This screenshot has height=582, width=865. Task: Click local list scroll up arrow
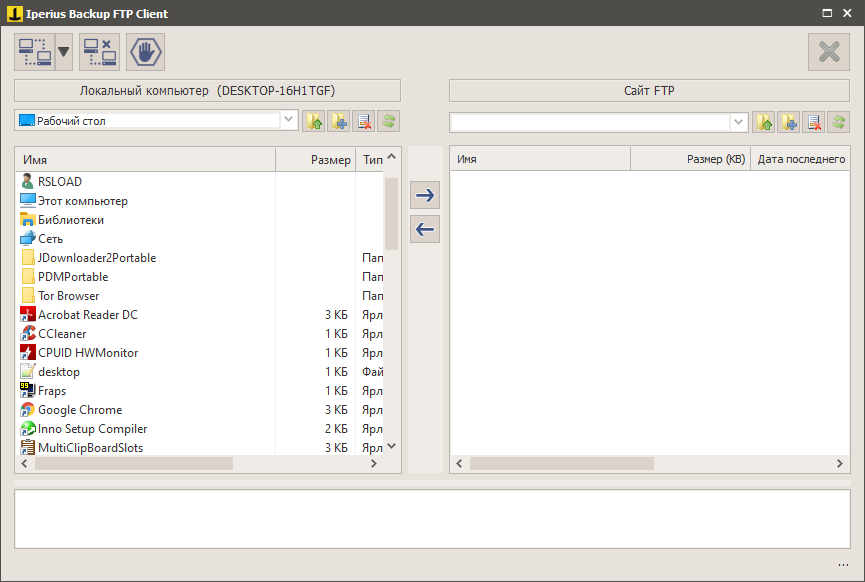(x=392, y=157)
